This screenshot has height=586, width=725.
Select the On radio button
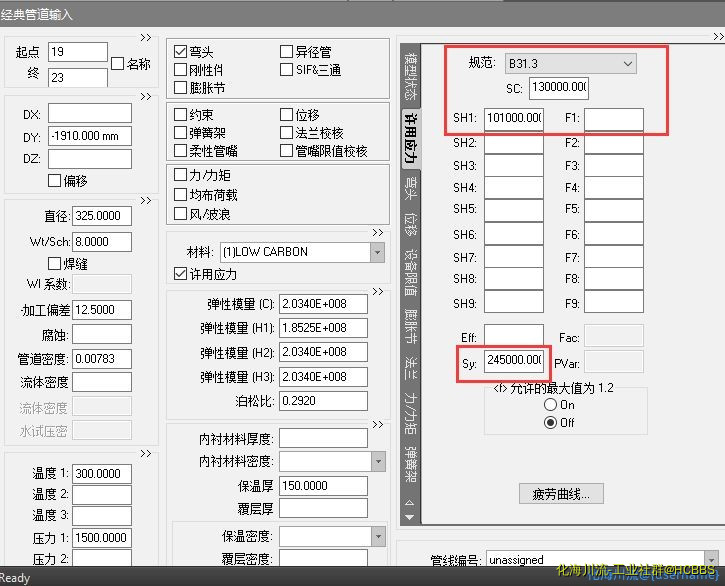click(x=549, y=405)
